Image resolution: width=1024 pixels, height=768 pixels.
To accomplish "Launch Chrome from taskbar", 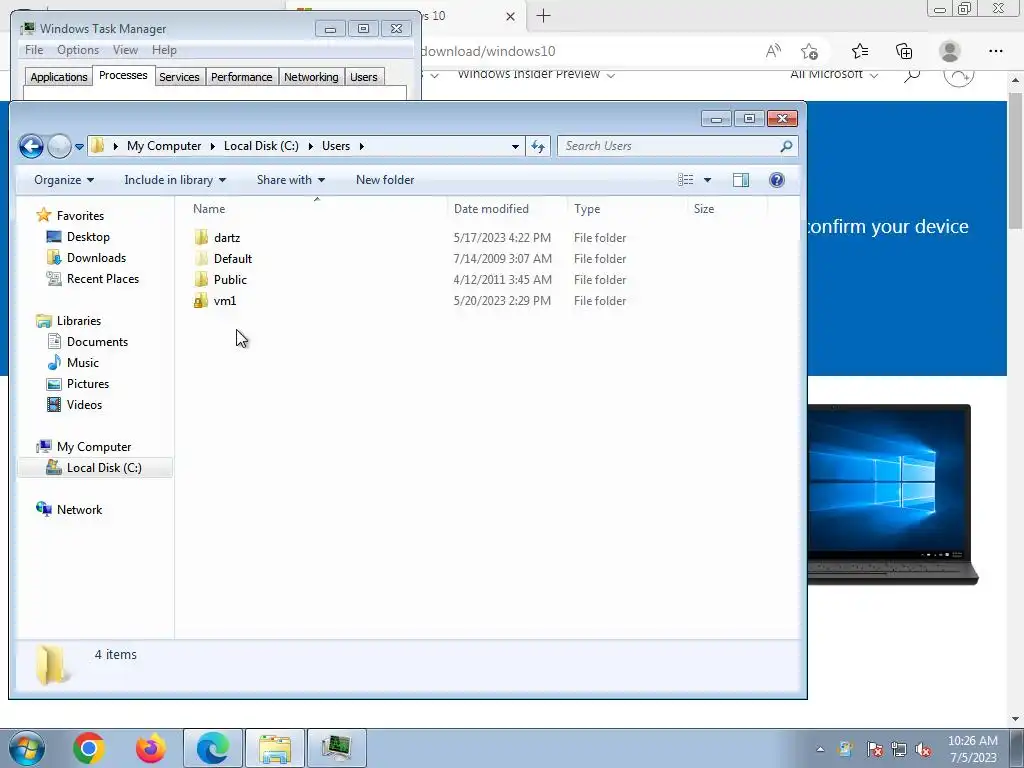I will point(89,748).
